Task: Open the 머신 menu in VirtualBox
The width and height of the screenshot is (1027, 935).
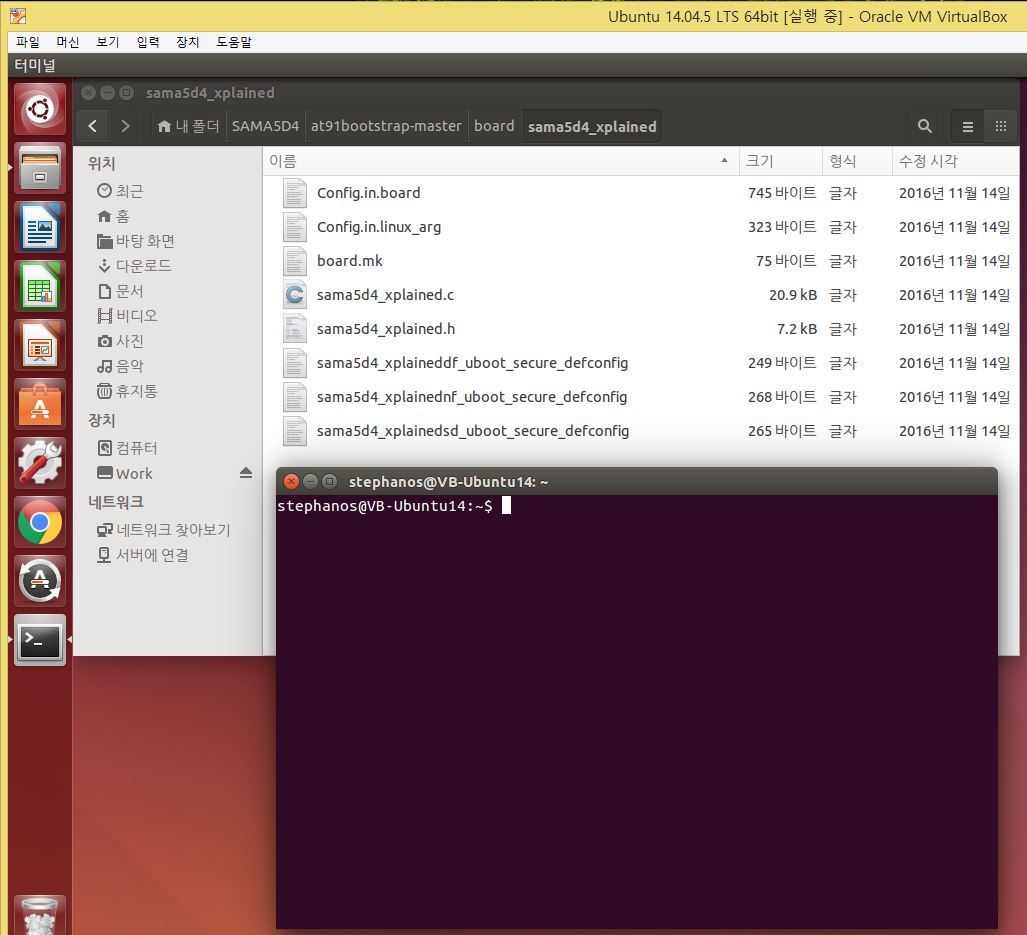Action: pyautogui.click(x=67, y=42)
